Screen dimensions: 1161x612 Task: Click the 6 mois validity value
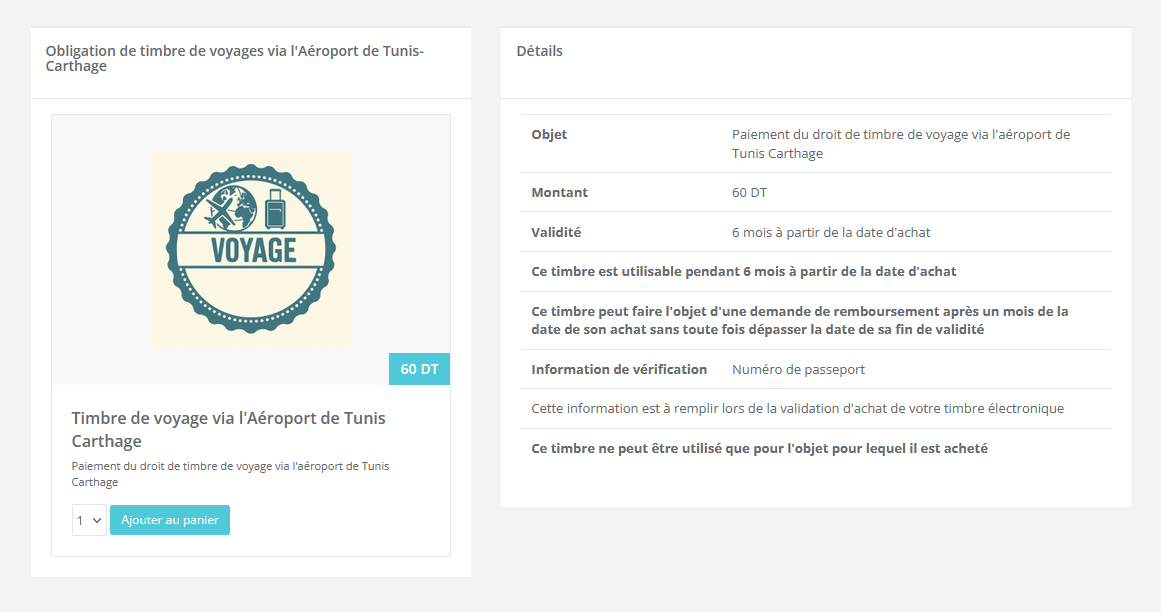[x=831, y=232]
